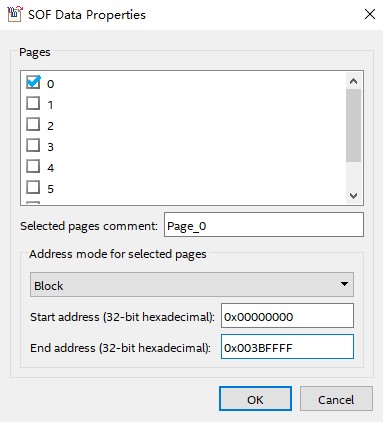Click the pages list scroll down arrow
The width and height of the screenshot is (383, 422).
[353, 196]
